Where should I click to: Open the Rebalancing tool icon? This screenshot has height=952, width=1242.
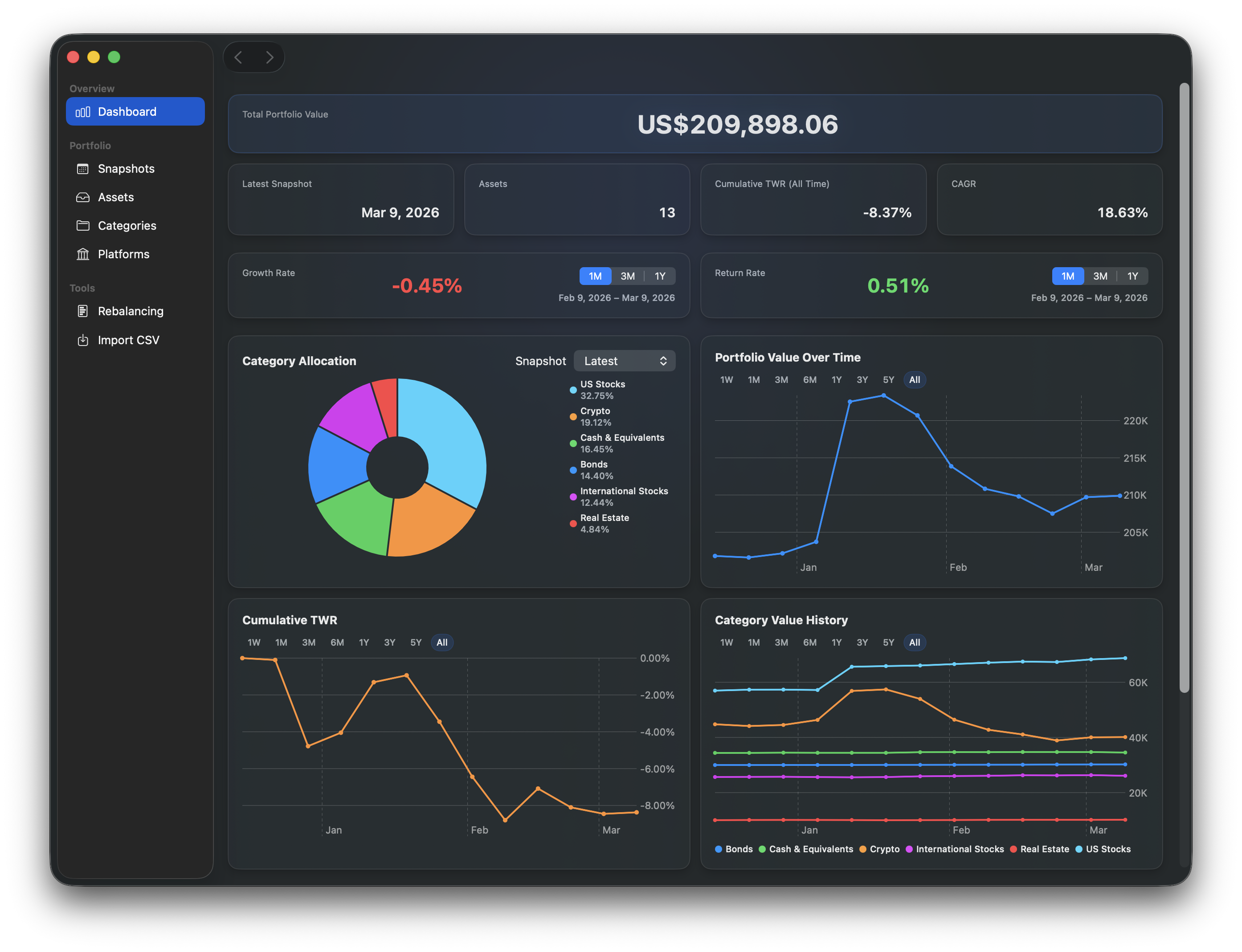click(83, 311)
